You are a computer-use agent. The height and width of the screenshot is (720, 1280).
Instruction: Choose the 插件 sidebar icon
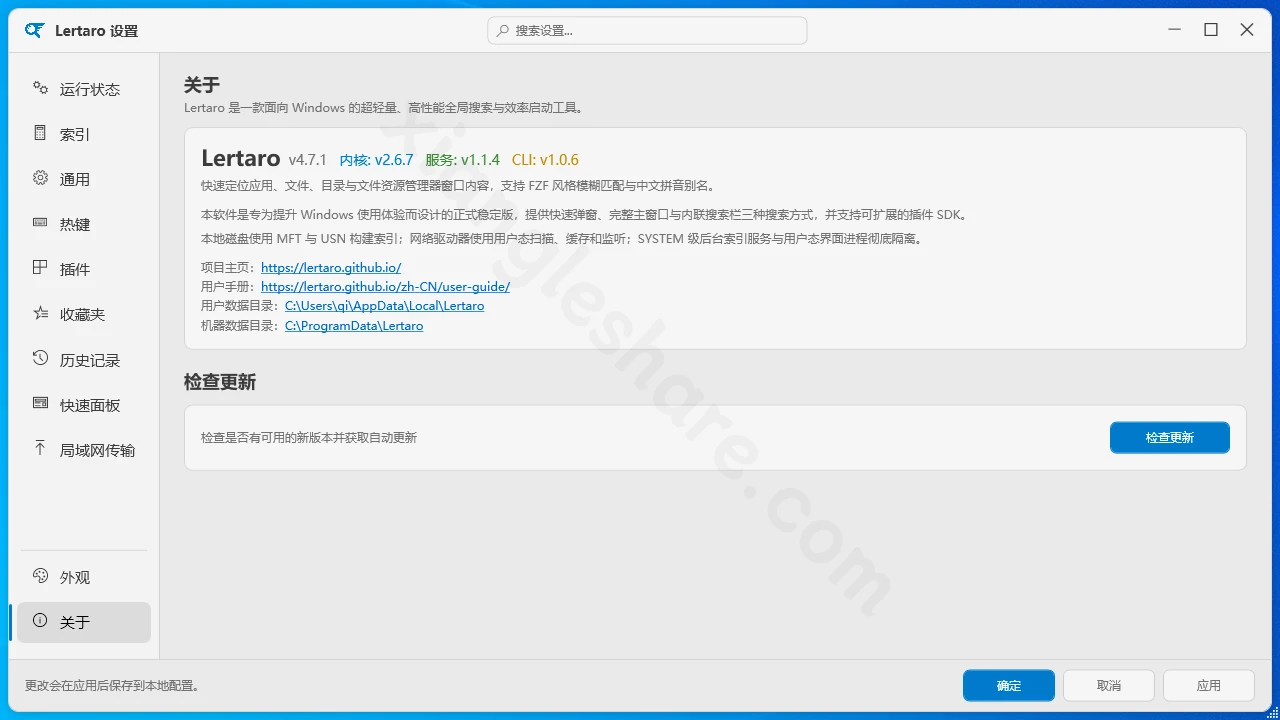pos(40,268)
